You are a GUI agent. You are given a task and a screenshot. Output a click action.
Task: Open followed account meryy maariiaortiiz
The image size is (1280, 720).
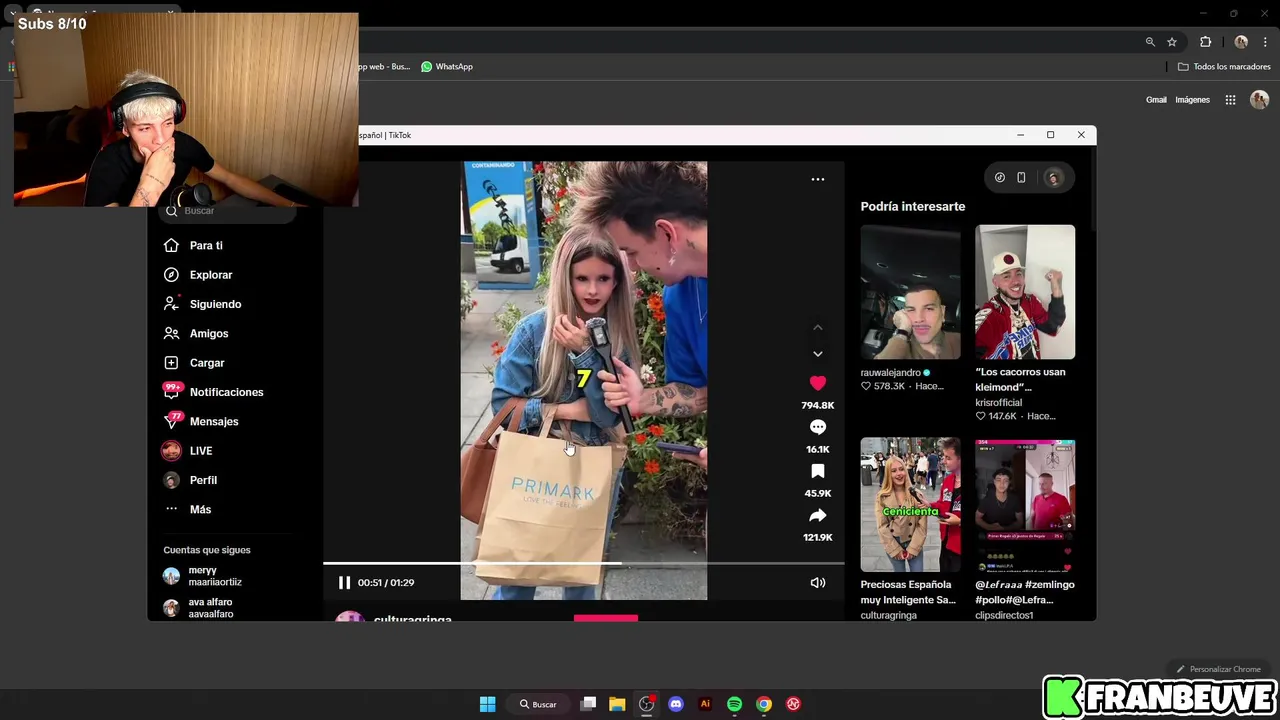[x=215, y=576]
